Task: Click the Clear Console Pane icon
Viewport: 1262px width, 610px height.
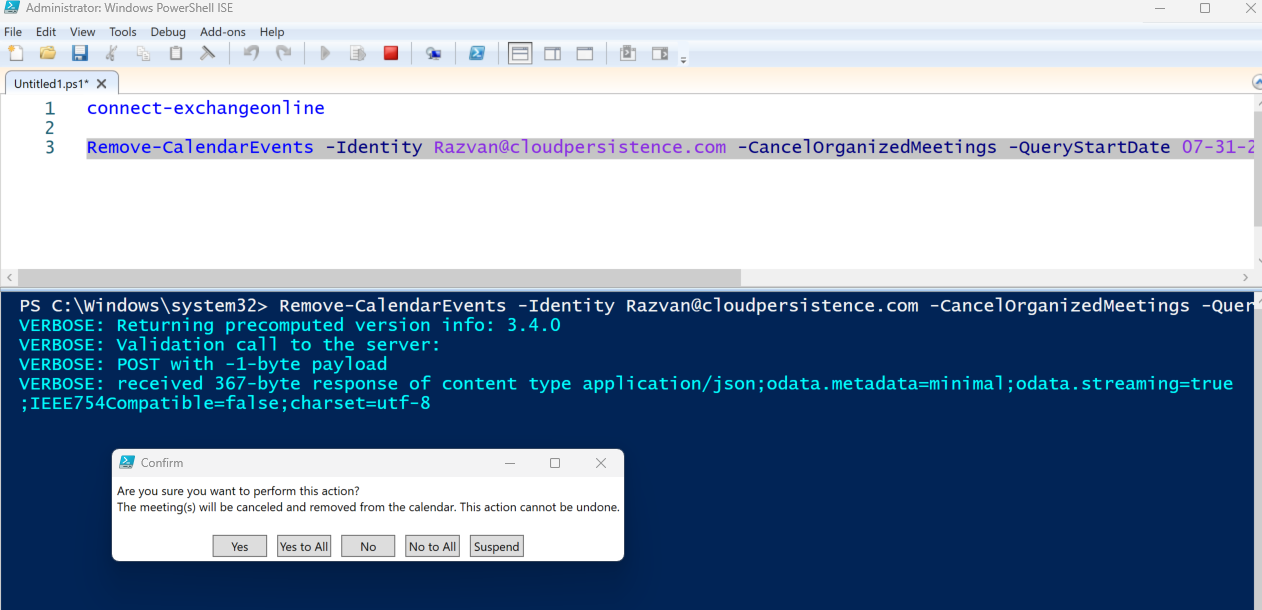Action: [x=208, y=53]
